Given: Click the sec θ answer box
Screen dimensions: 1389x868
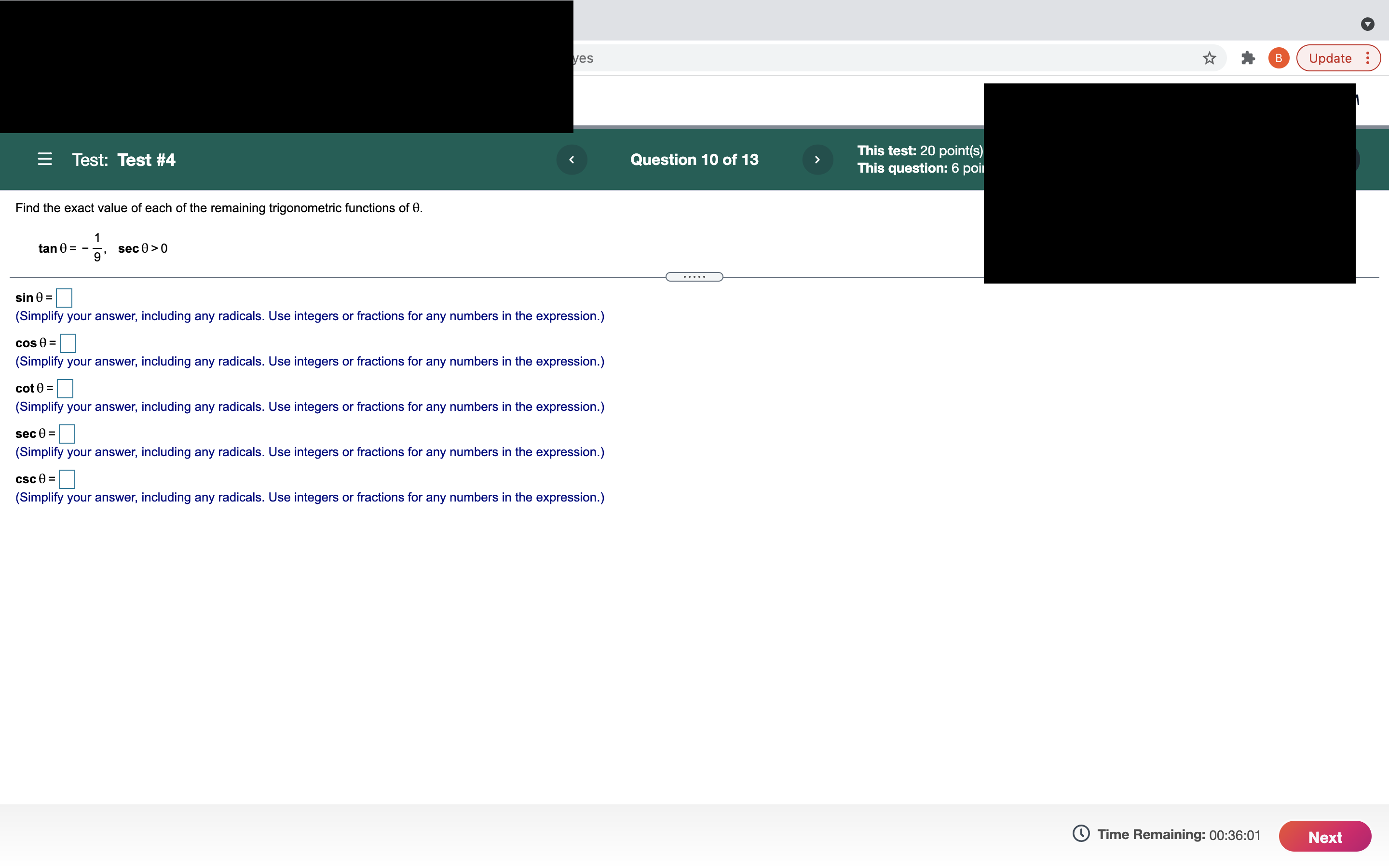Looking at the screenshot, I should (67, 434).
